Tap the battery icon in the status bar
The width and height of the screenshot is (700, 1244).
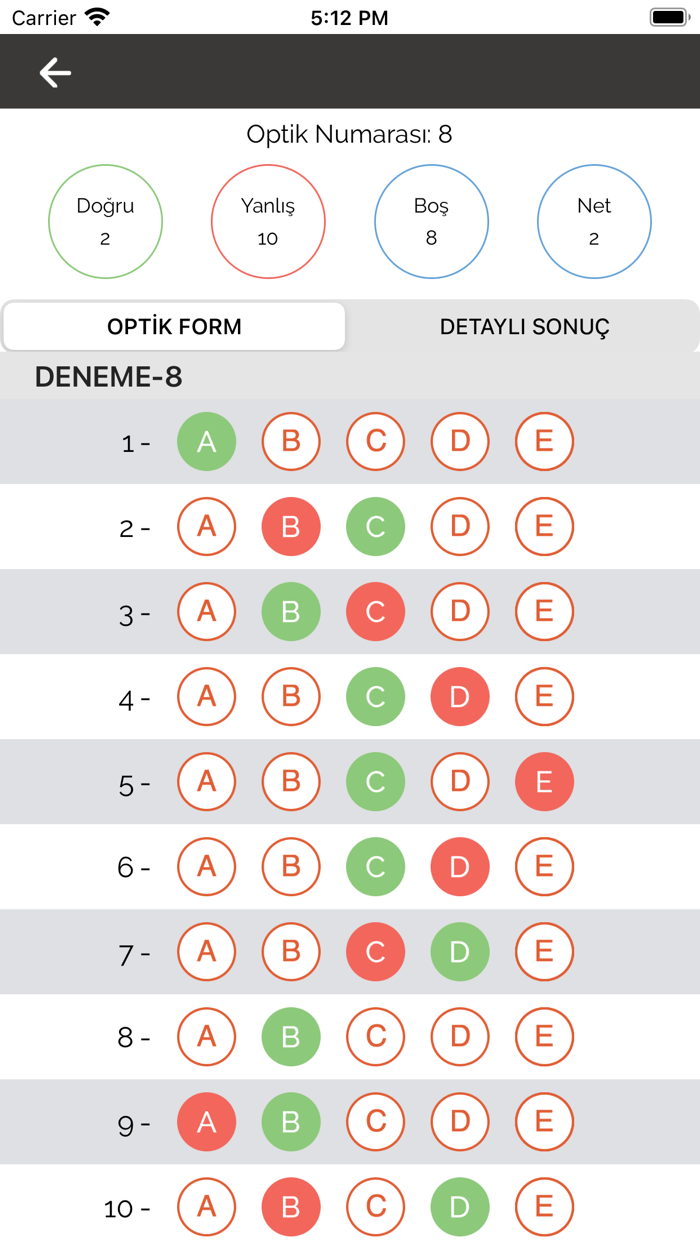[664, 16]
